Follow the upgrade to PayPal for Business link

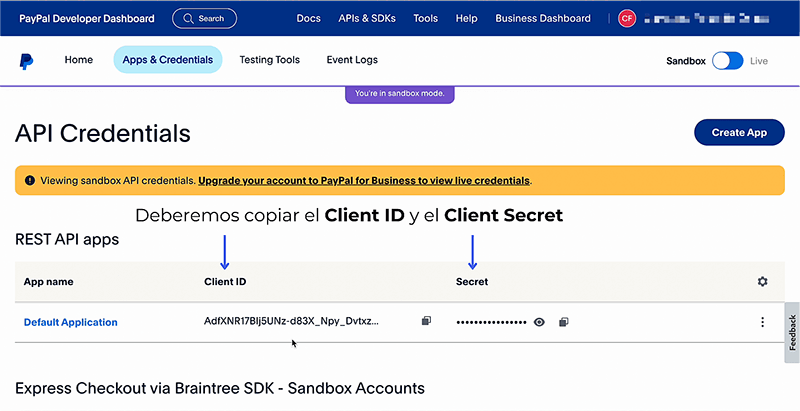[x=364, y=181]
